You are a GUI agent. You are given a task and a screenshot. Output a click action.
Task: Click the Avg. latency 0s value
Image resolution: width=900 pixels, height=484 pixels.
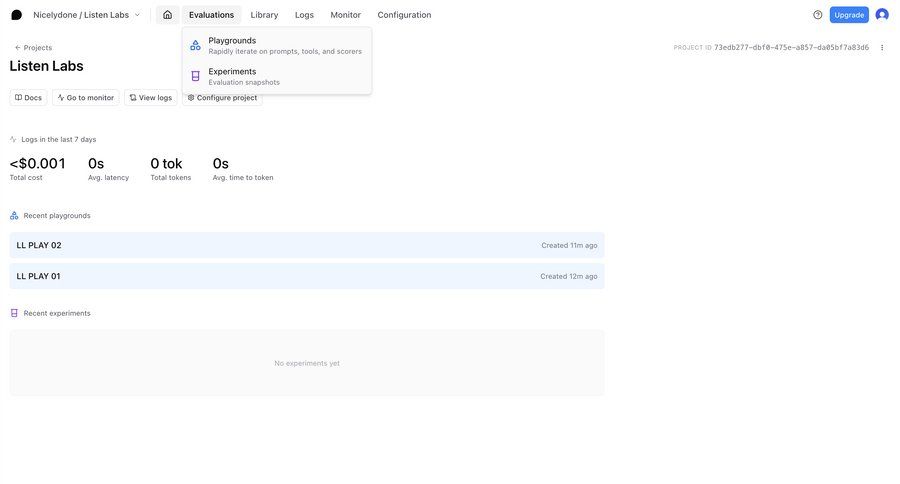96,164
